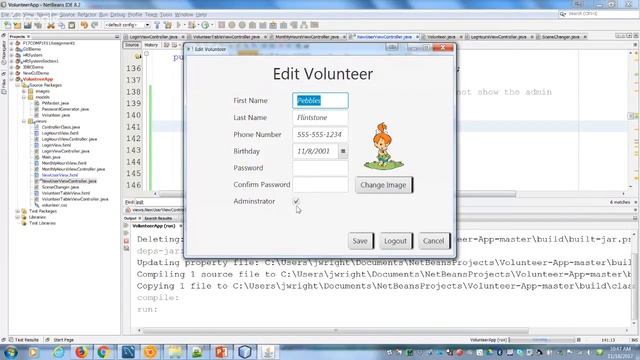Click the rerun icon in Output sidebar
This screenshot has width=640, height=360.
coord(126,225)
